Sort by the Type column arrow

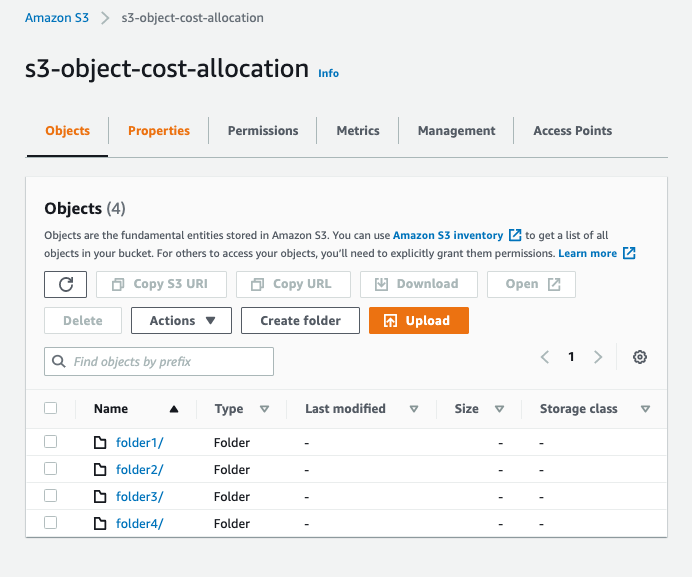coord(264,409)
